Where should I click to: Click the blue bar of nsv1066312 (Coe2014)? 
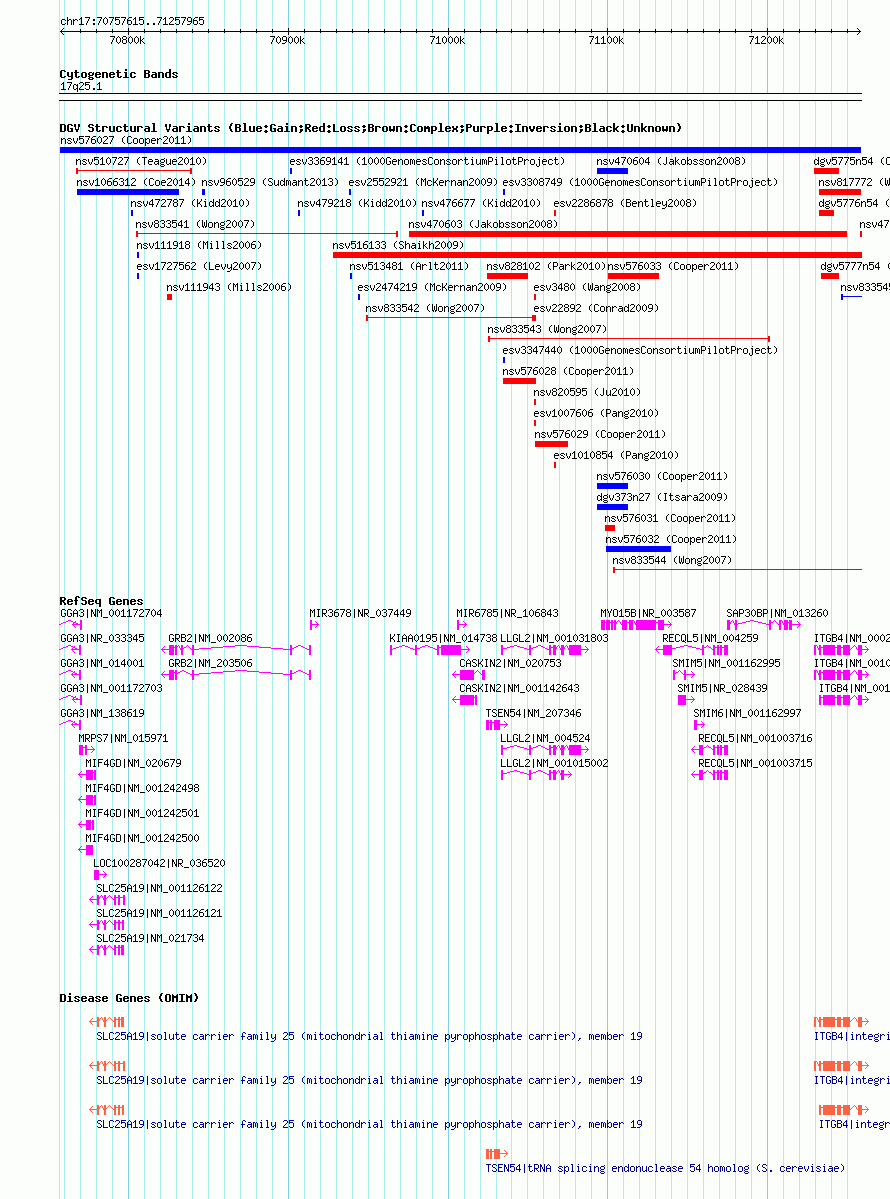tap(128, 192)
